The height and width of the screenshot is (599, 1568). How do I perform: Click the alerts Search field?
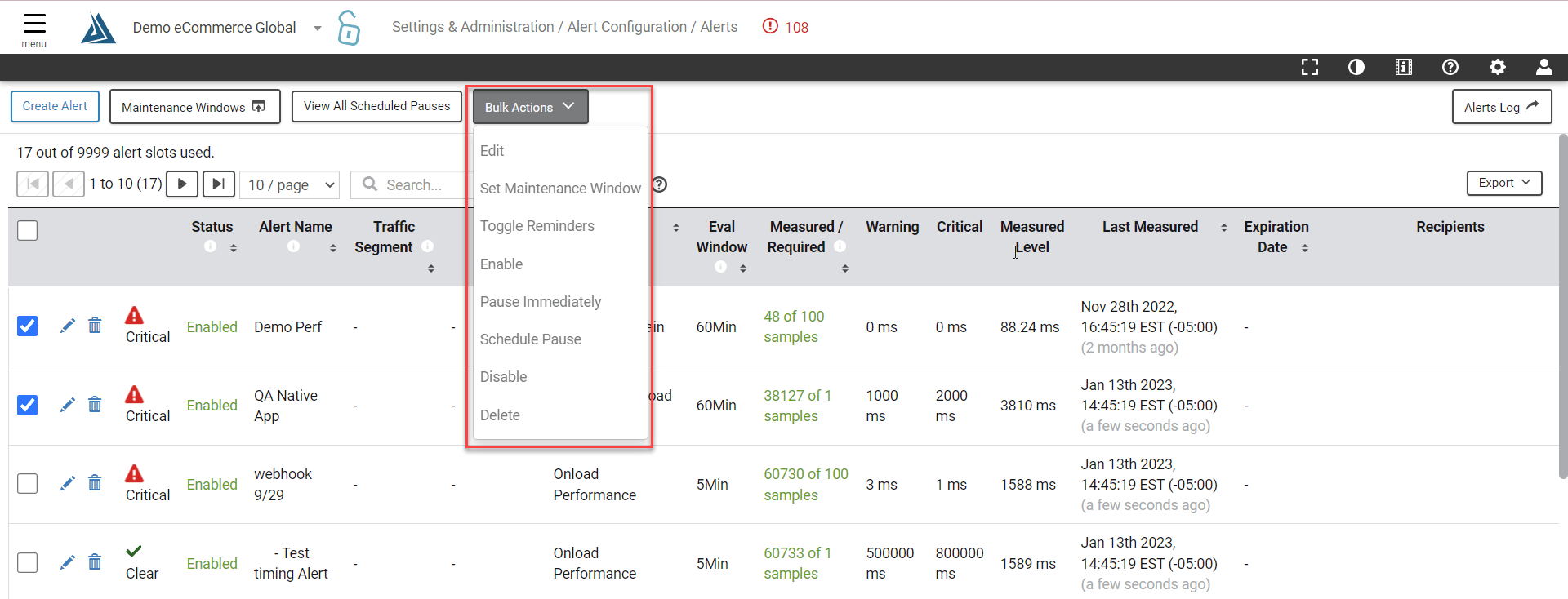click(x=412, y=184)
